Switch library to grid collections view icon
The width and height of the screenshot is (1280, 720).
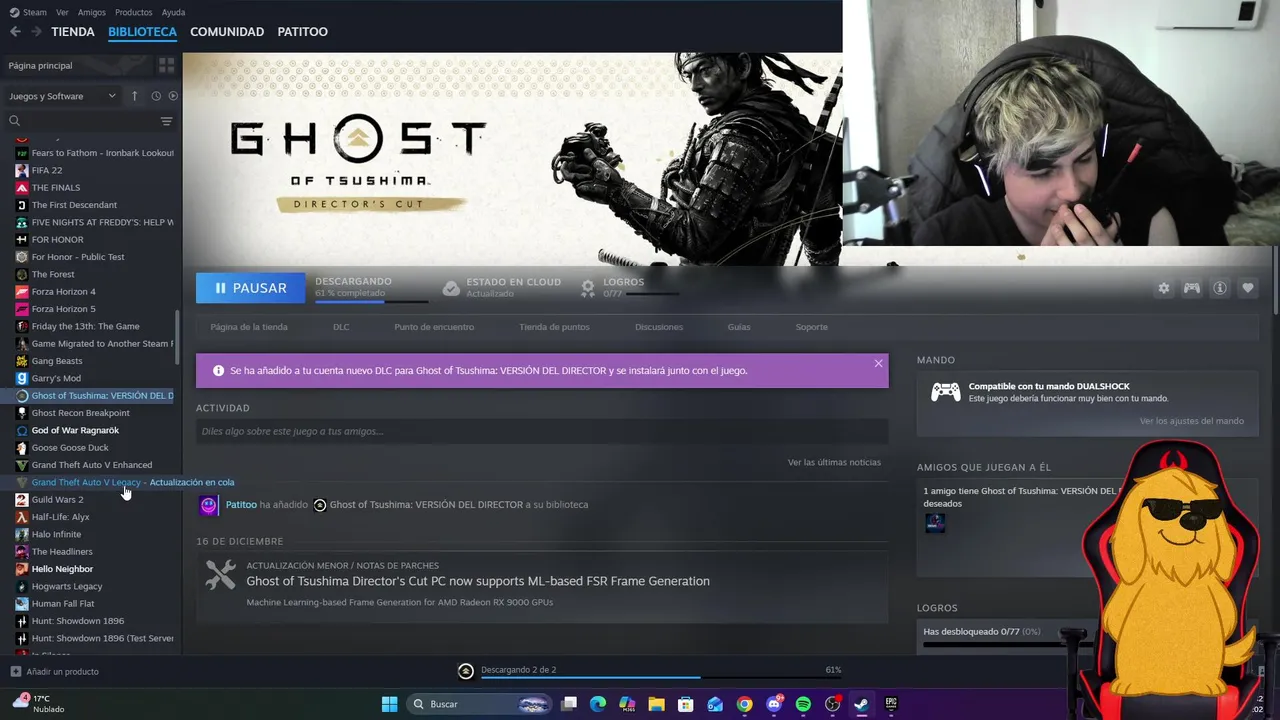coord(166,65)
